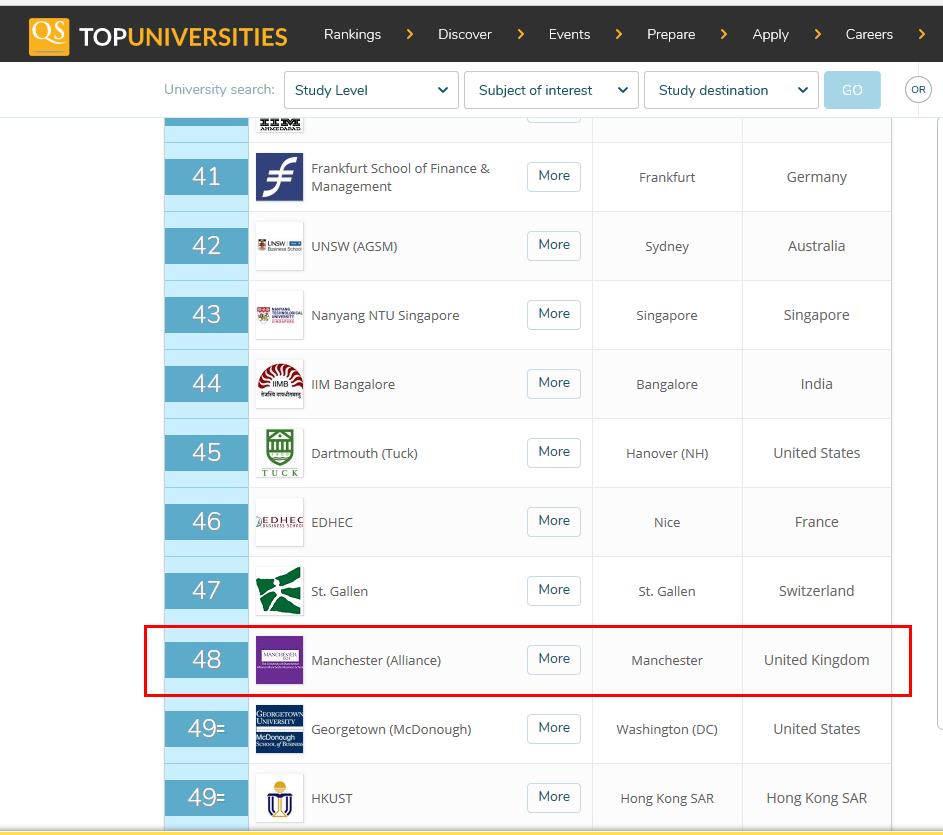Open the EDHEC university link
This screenshot has width=943, height=835.
tap(332, 522)
